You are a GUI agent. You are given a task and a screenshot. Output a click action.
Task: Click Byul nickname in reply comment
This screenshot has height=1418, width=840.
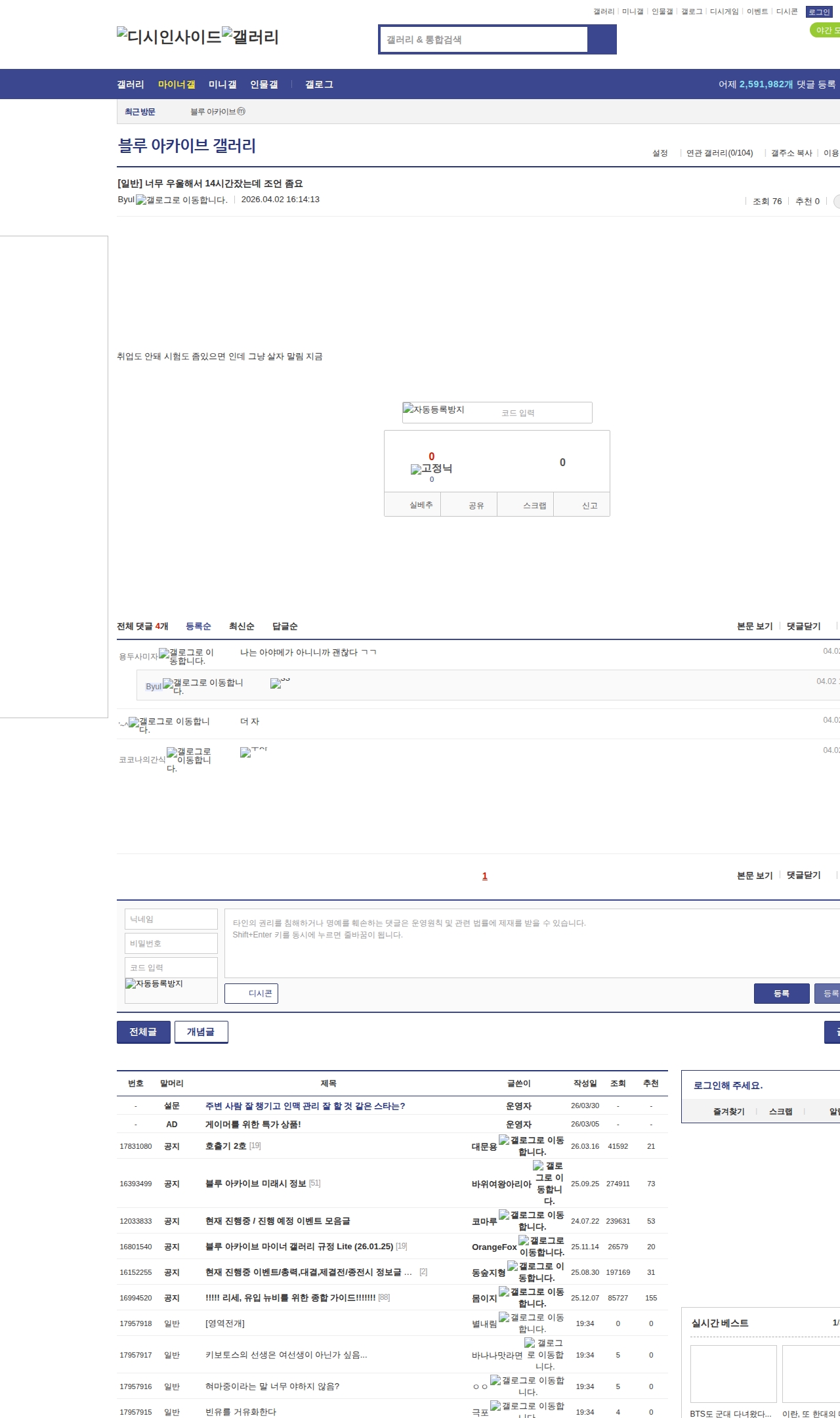[153, 687]
